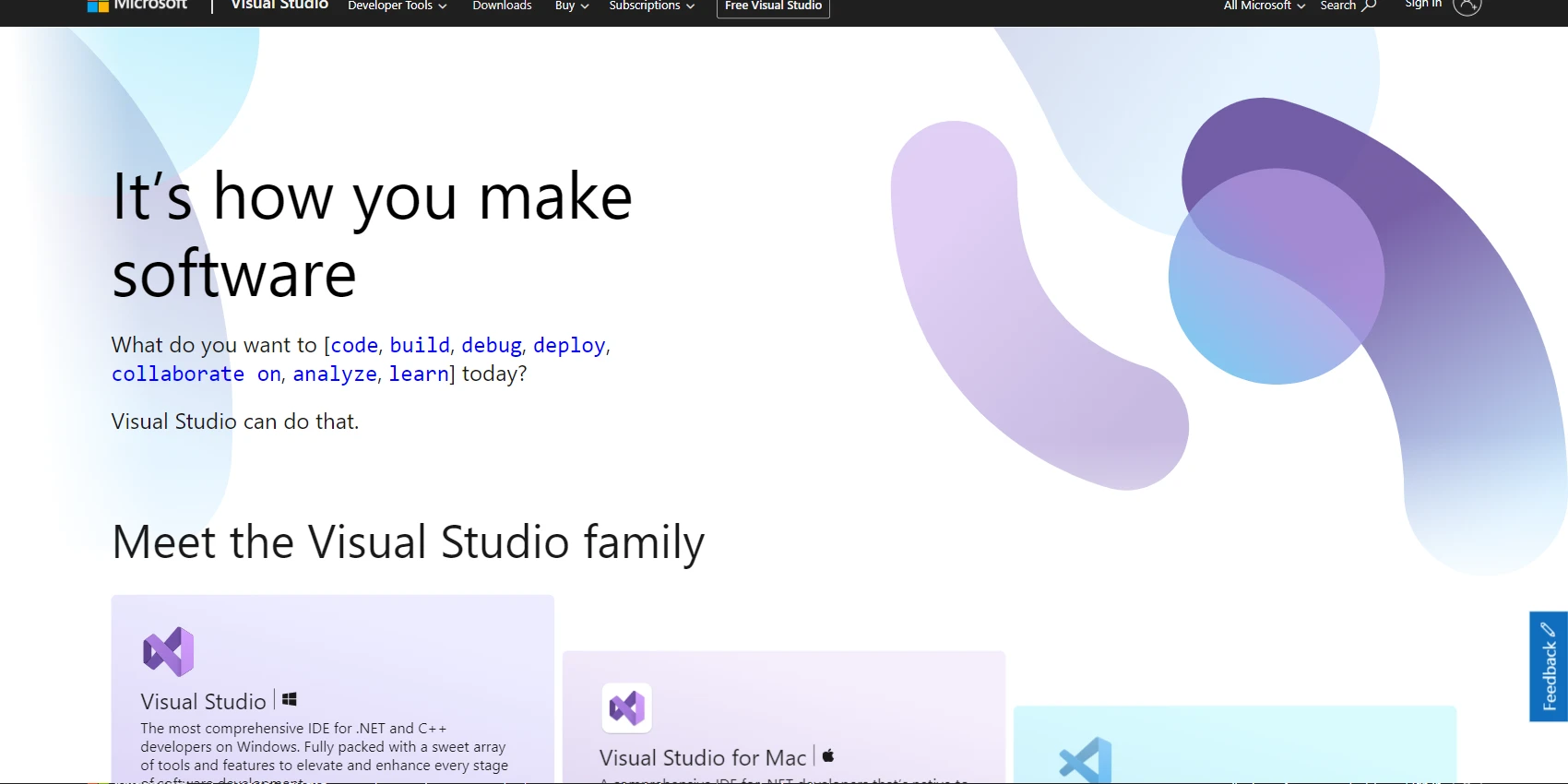1568x784 pixels.
Task: Open Search in the header
Action: [1348, 6]
